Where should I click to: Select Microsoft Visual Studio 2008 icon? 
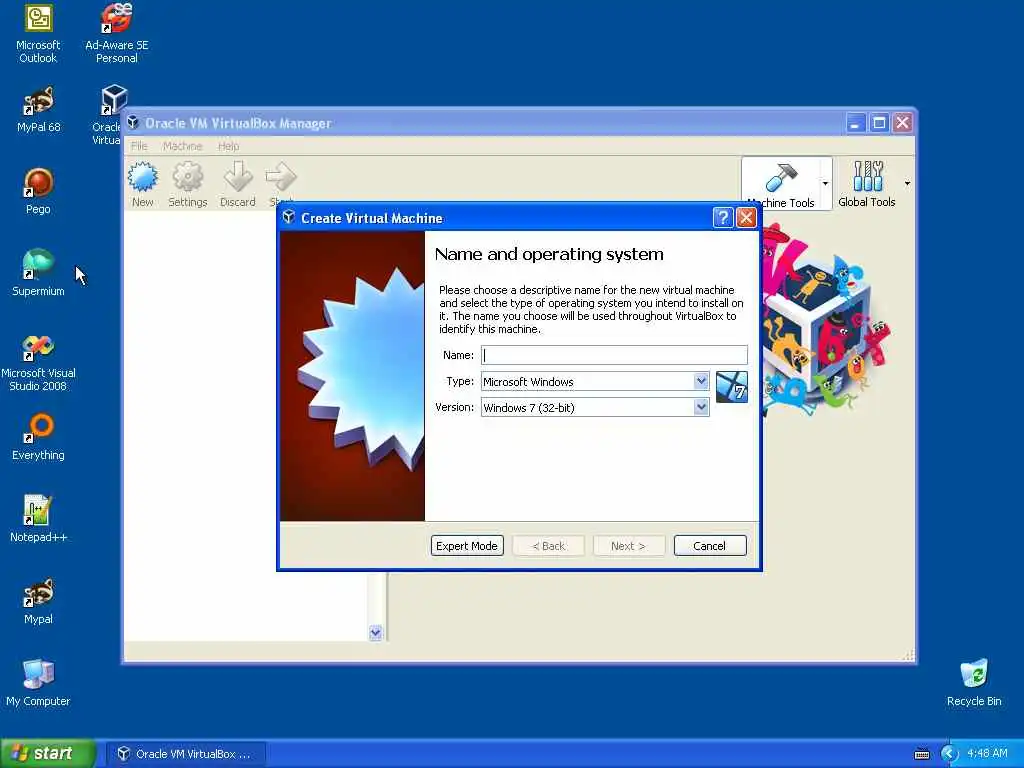38,362
